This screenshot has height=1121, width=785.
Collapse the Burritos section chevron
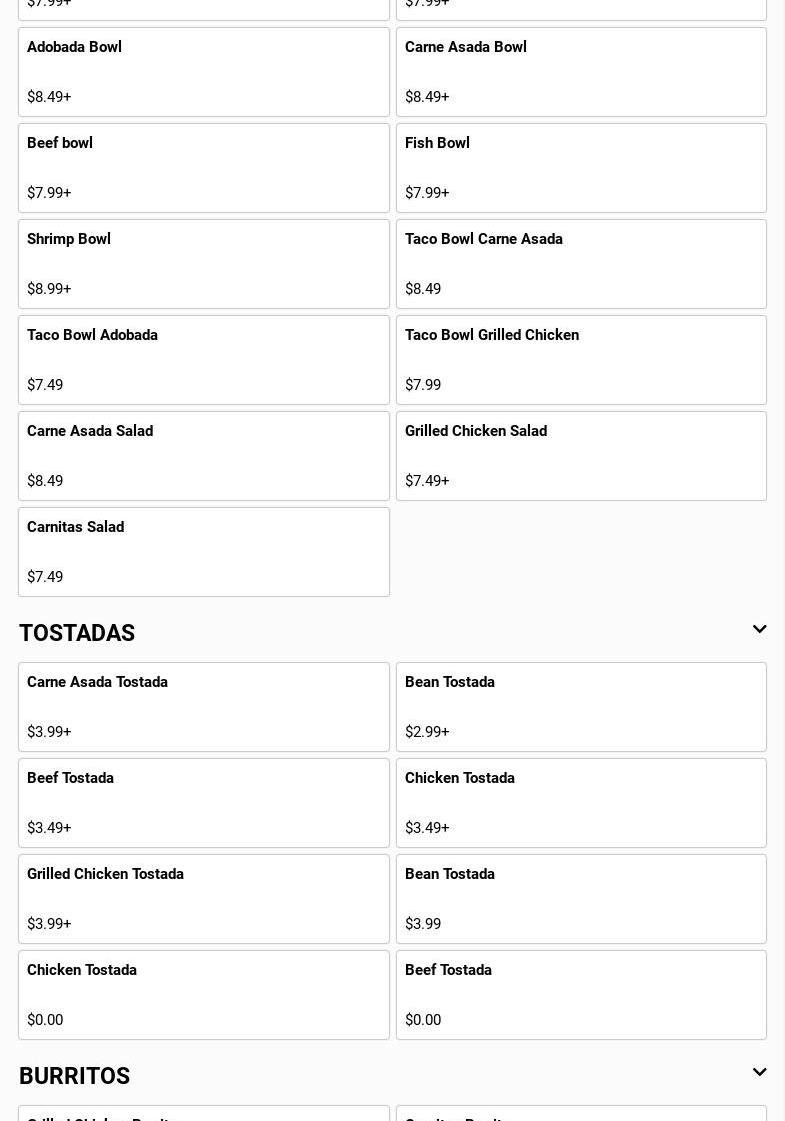coord(759,1073)
